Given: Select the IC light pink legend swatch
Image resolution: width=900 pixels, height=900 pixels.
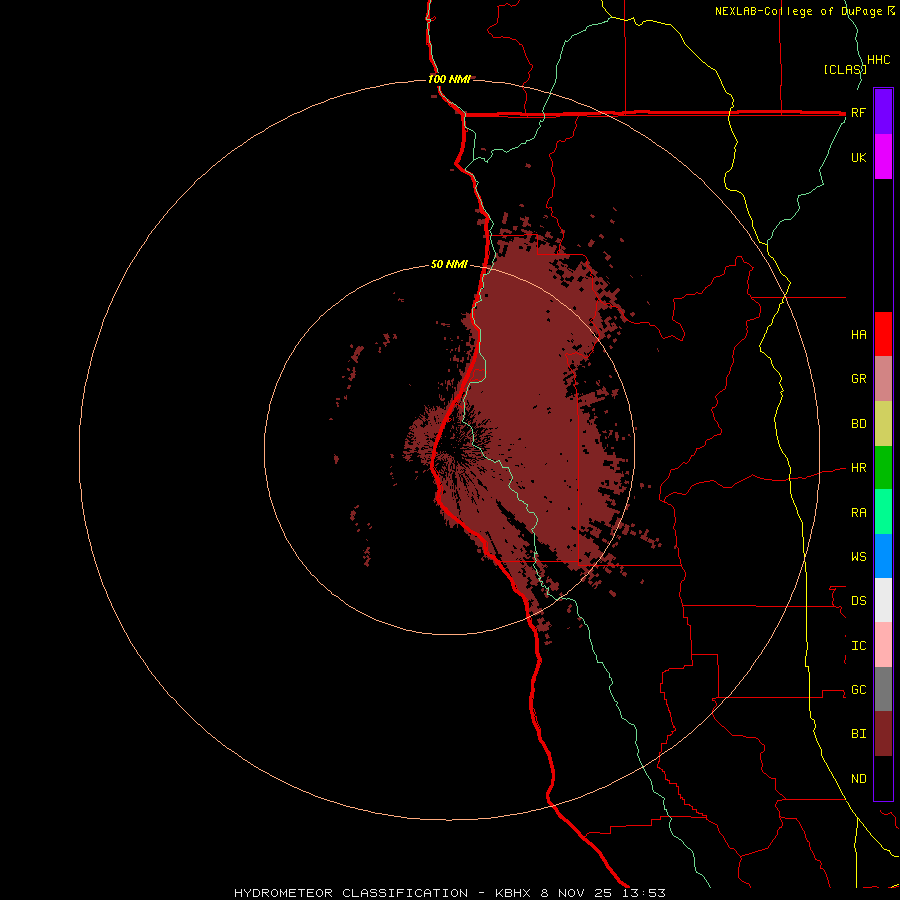Looking at the screenshot, I should point(883,645).
